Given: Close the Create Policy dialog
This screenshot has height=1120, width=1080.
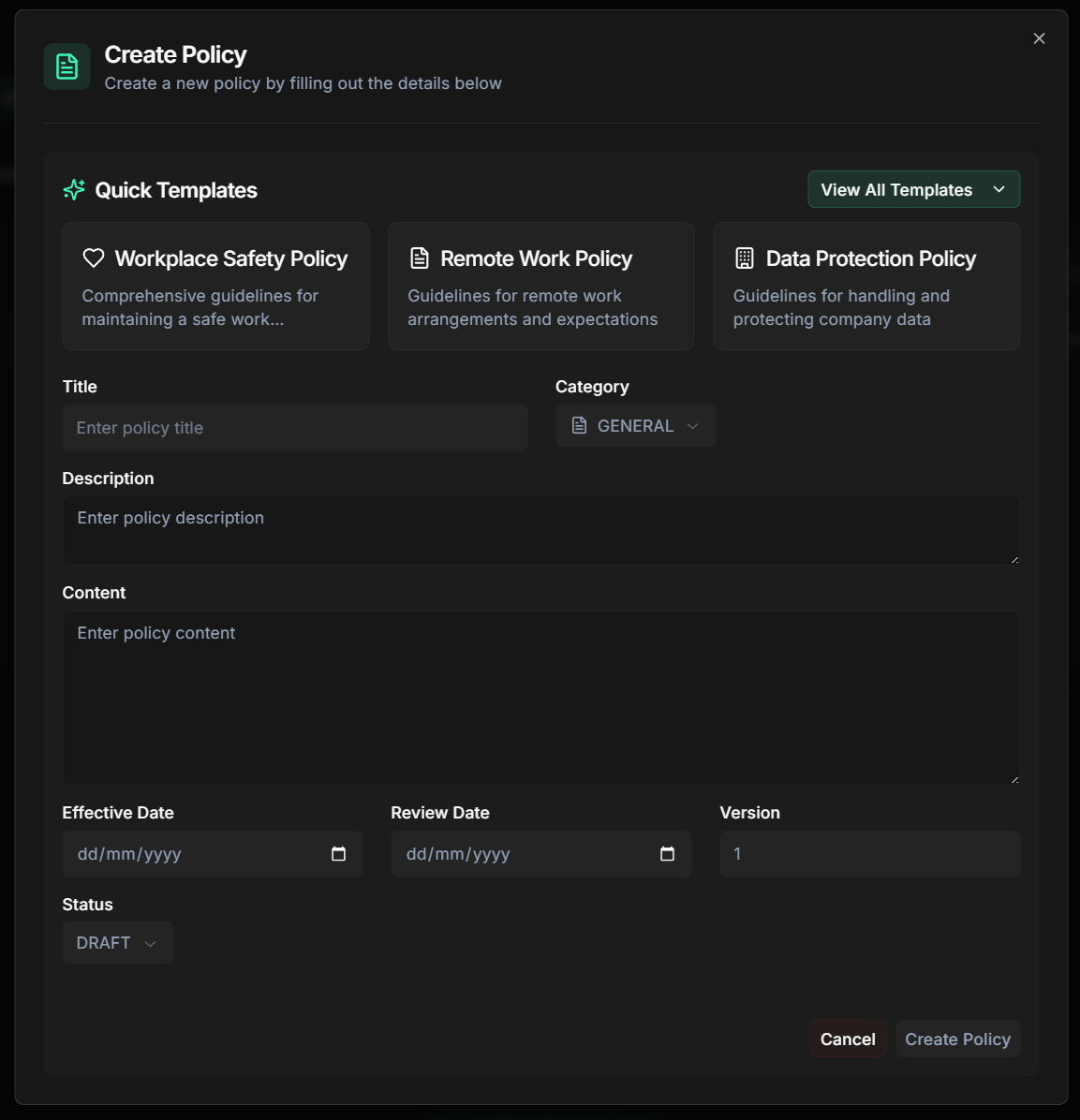Looking at the screenshot, I should pos(1038,38).
